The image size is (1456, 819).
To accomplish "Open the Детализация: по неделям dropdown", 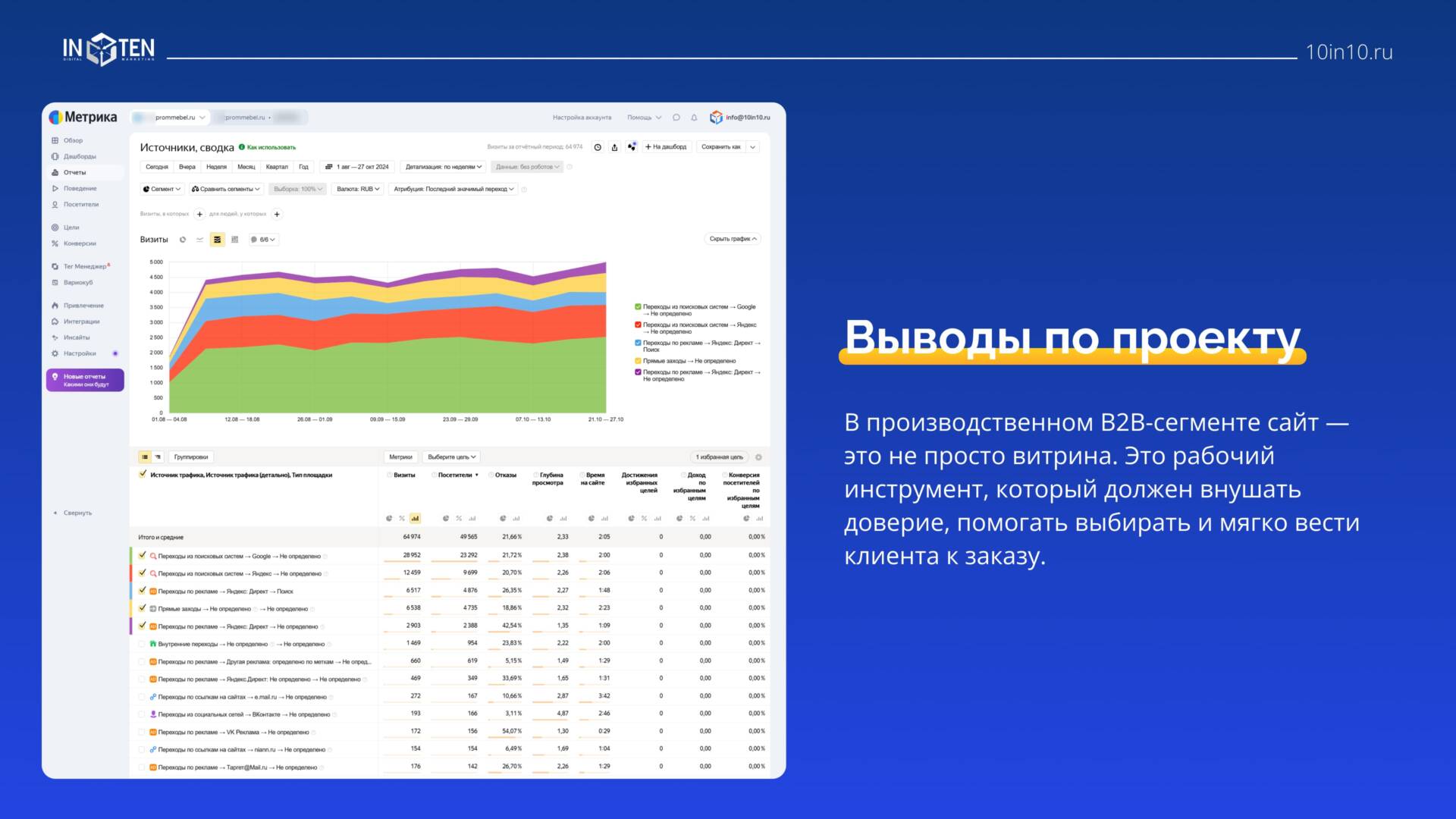I will (444, 167).
